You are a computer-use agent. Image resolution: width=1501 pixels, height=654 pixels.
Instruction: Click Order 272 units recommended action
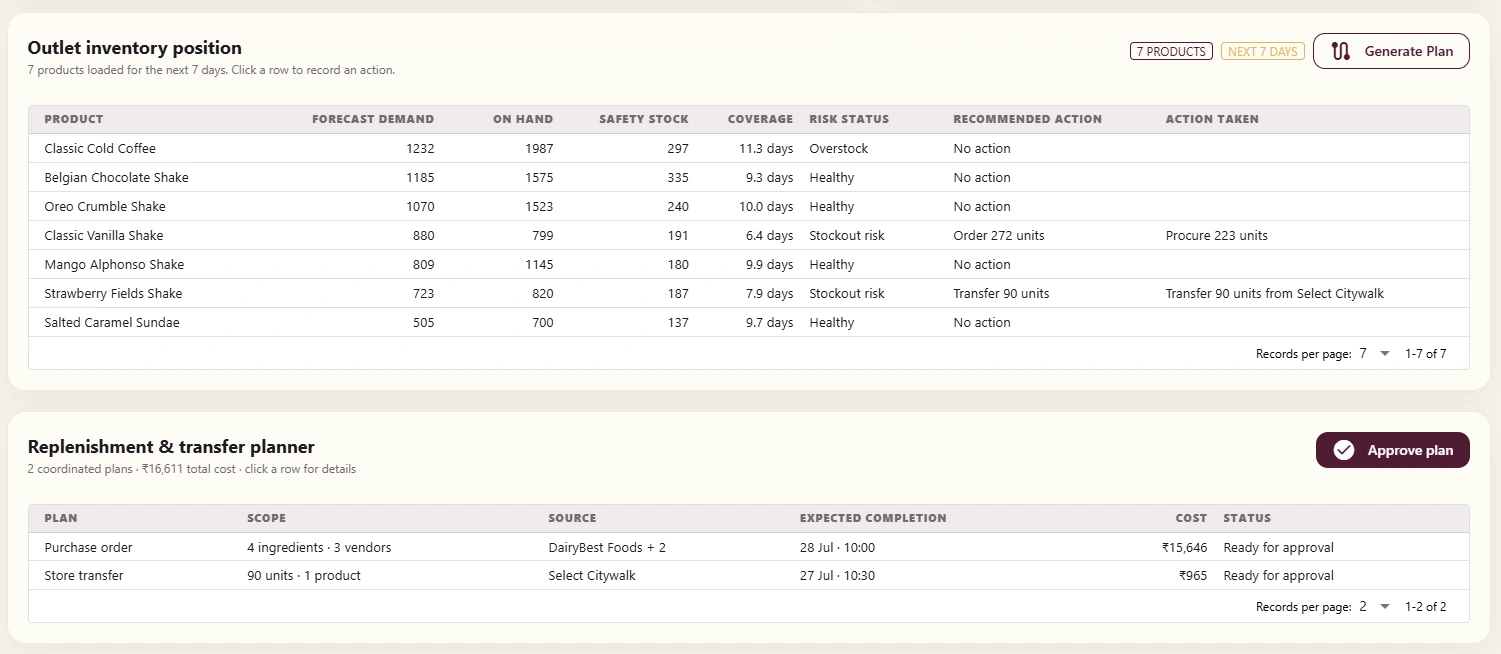tap(998, 235)
